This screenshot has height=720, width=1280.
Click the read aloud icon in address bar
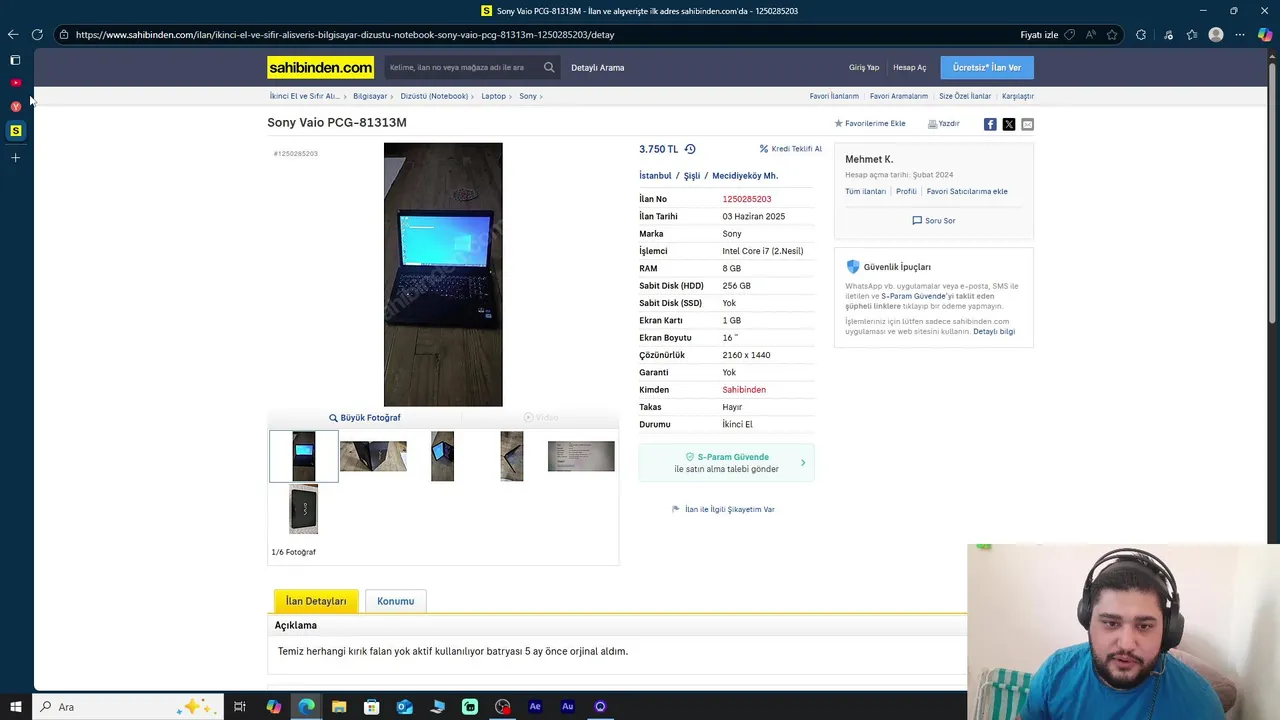coord(1090,34)
